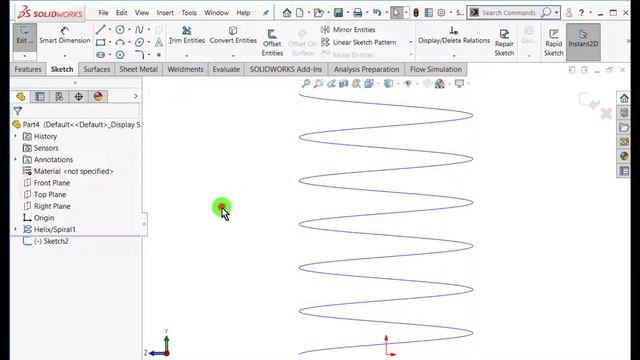
Task: Select the Line sketch tool
Action: point(100,30)
